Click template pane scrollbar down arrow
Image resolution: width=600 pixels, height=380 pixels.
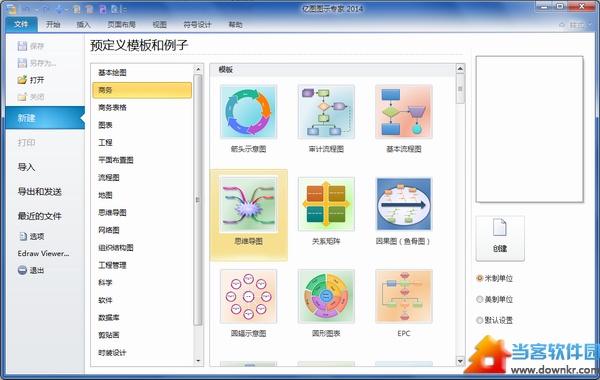(x=460, y=361)
